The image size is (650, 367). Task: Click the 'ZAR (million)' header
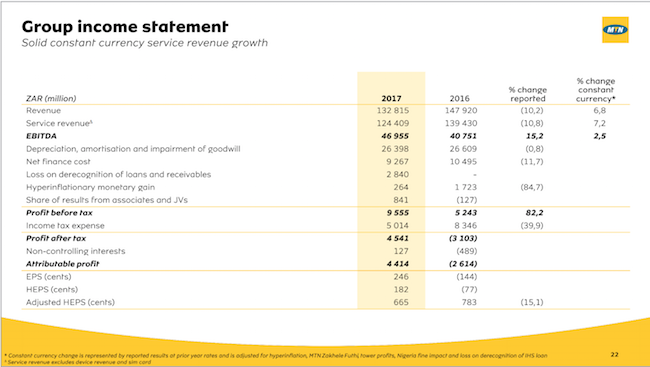pos(51,98)
